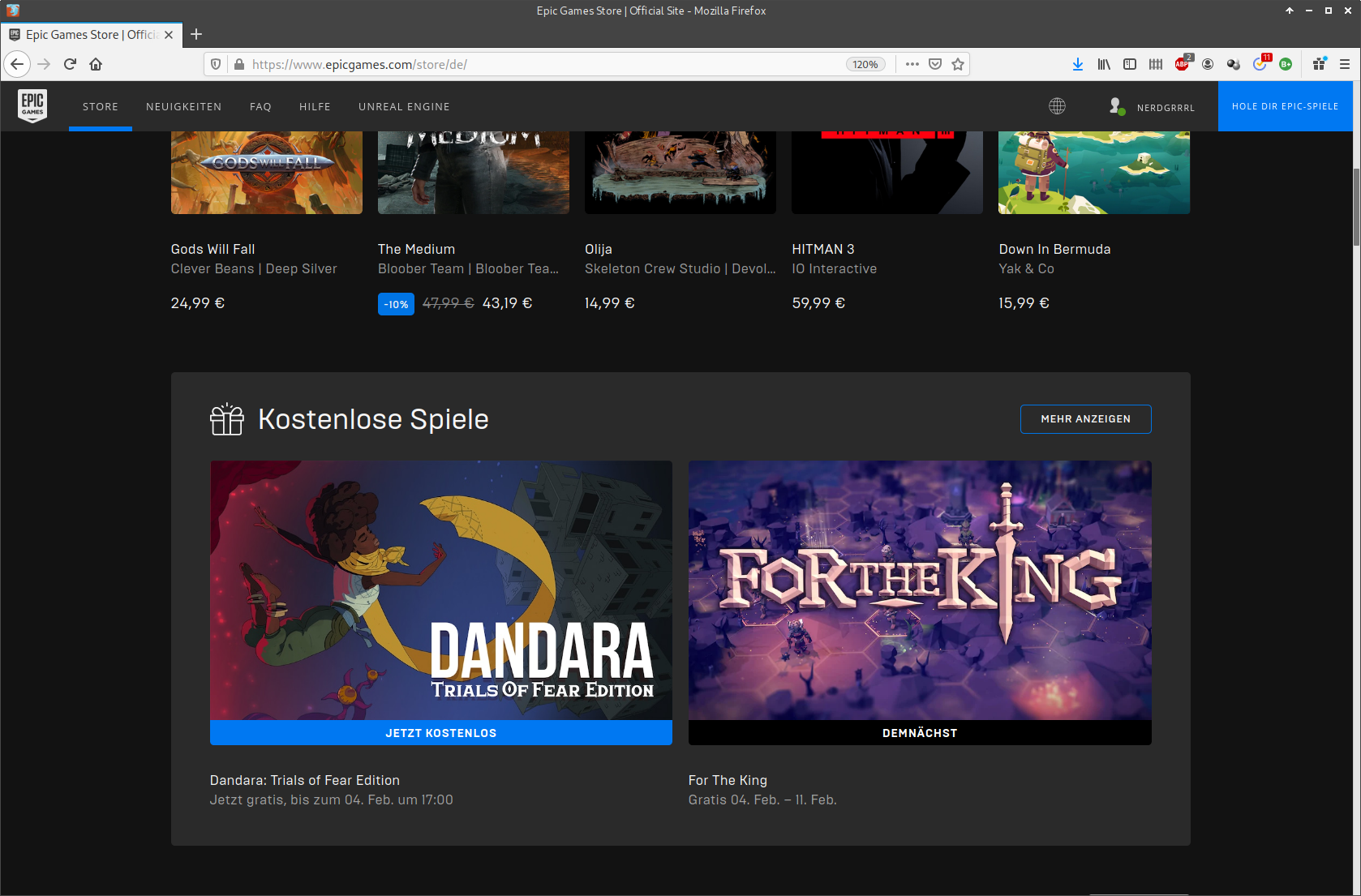This screenshot has height=896, width=1361.
Task: Click HOLE DIR EPIC-SPIELE button
Action: [x=1286, y=106]
